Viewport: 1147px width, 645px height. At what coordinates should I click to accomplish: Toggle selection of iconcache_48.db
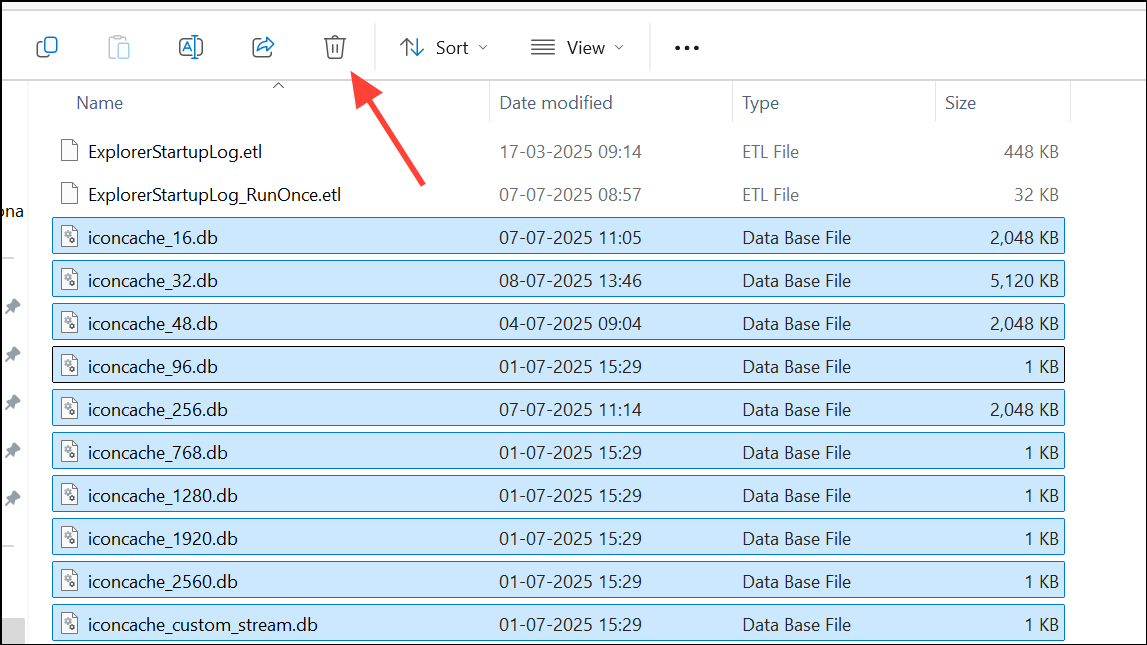(x=154, y=323)
